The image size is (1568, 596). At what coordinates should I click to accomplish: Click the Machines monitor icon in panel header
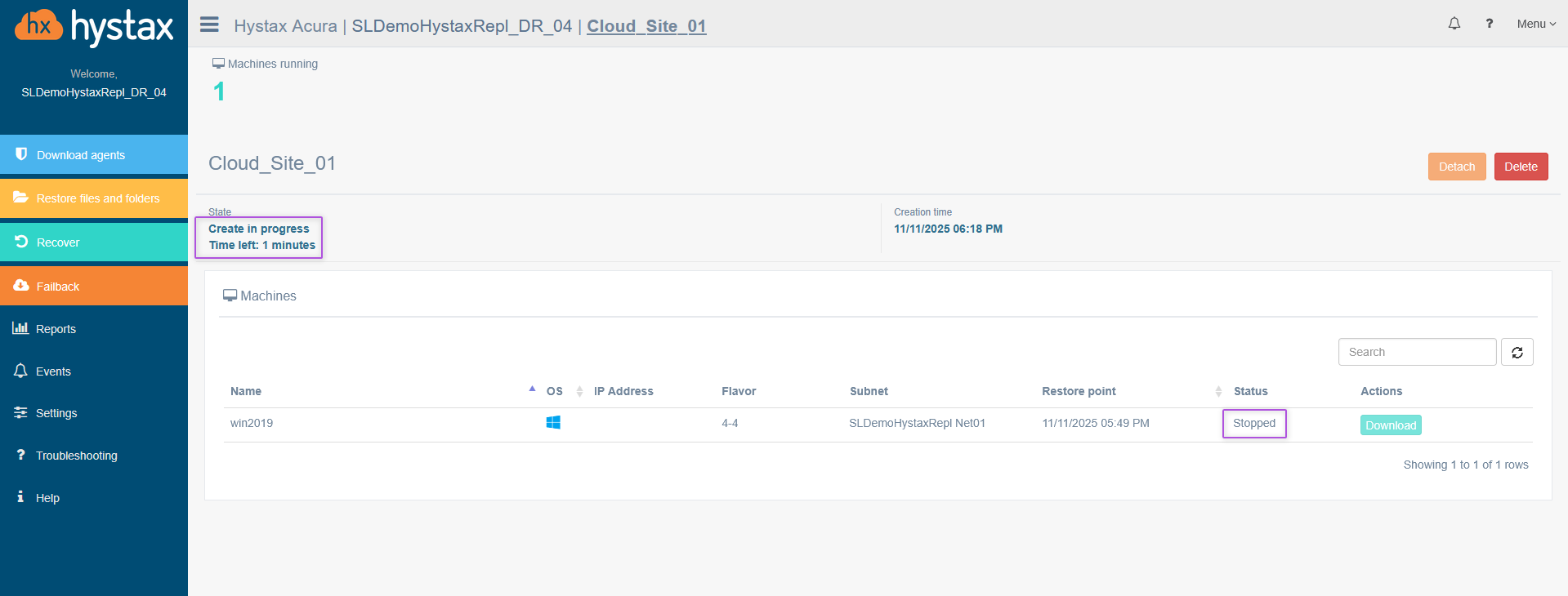(x=230, y=296)
